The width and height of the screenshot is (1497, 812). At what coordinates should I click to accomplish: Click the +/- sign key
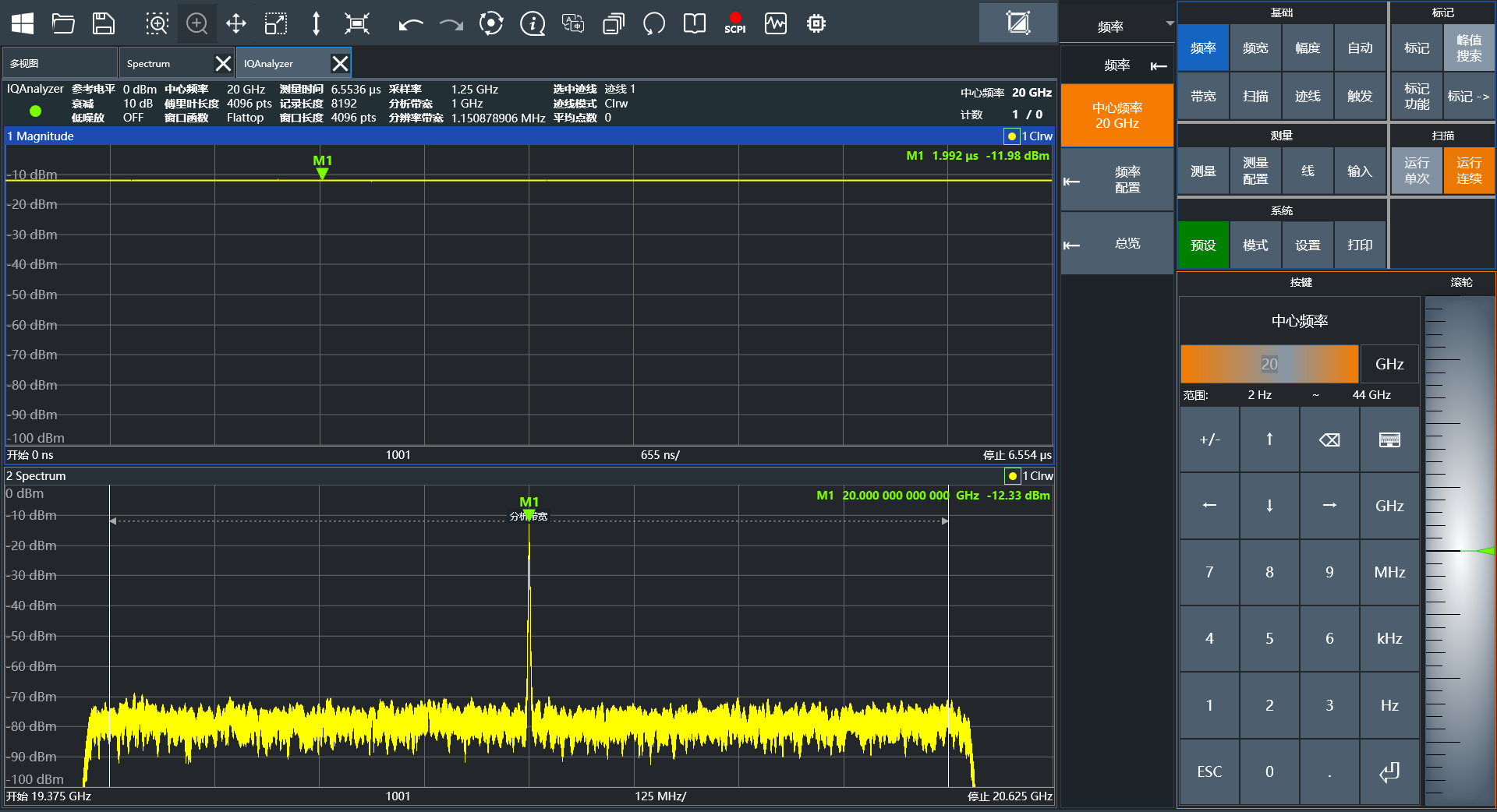1209,440
